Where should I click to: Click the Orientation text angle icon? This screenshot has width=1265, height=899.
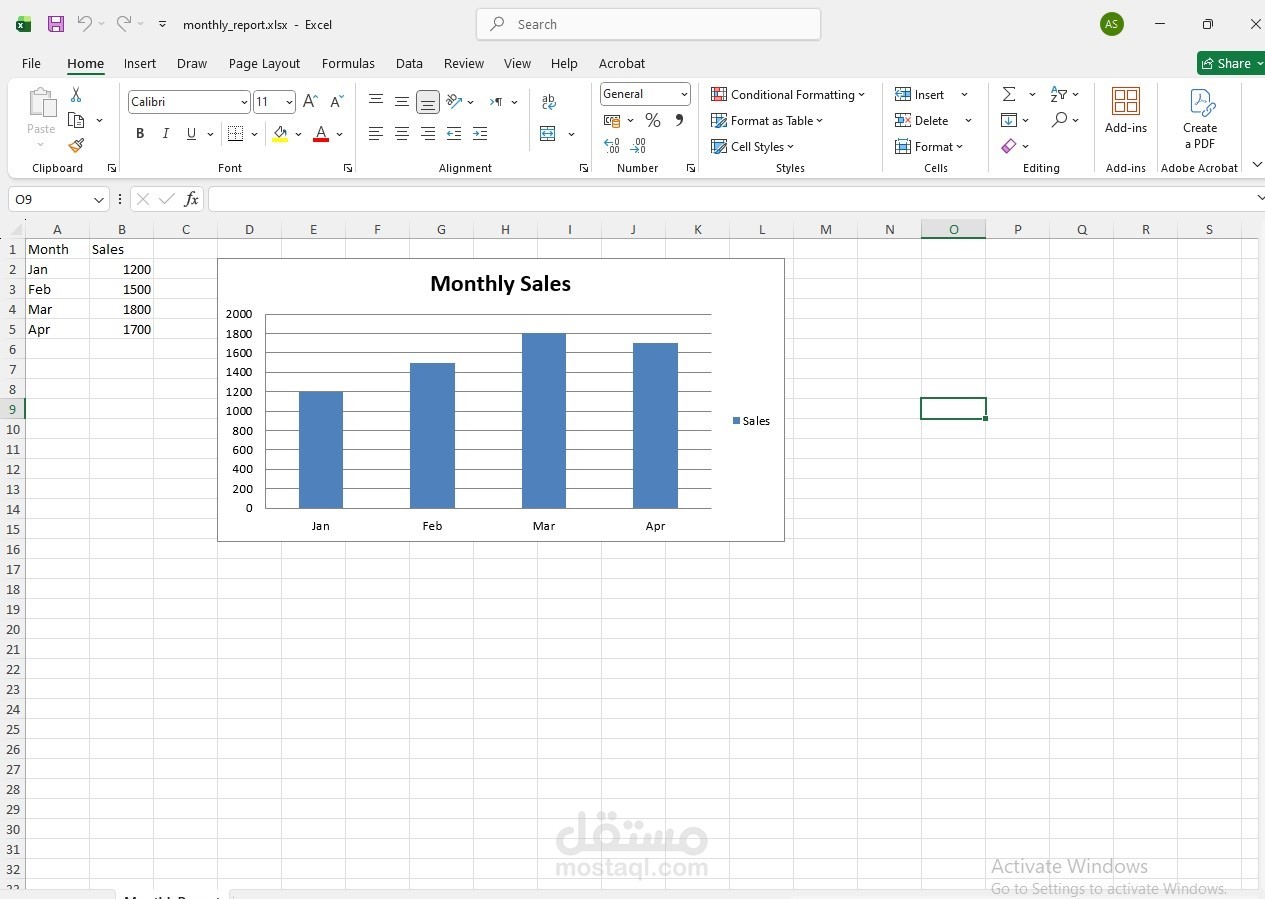tap(454, 102)
